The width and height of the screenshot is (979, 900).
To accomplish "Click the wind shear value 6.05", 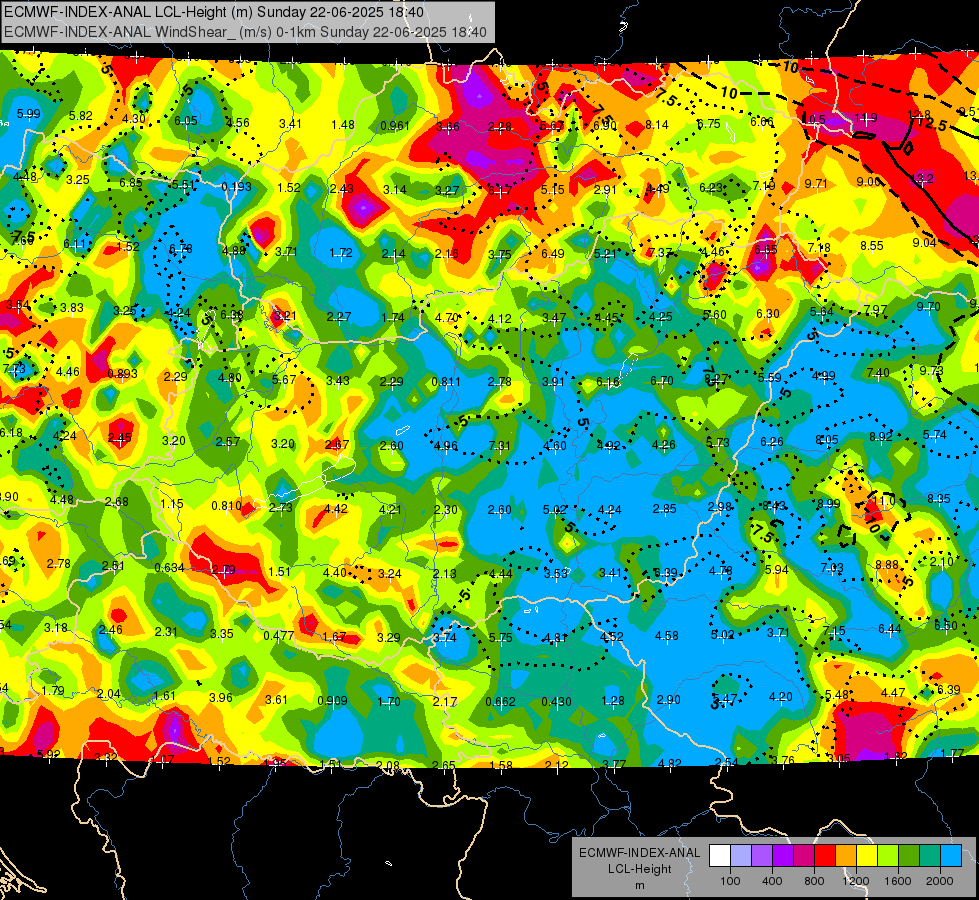I will pyautogui.click(x=185, y=121).
